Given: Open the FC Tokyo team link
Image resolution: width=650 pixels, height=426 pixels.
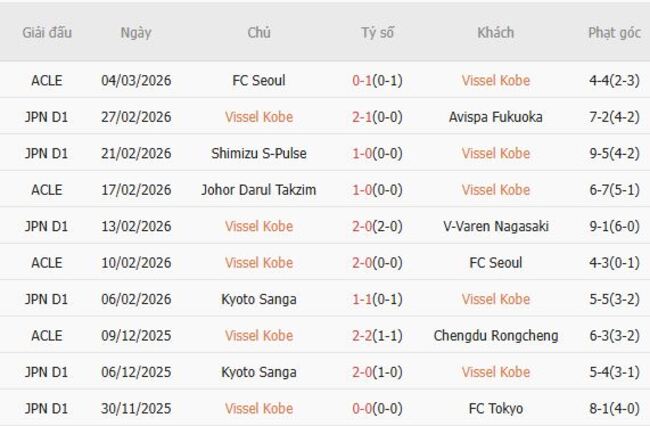Looking at the screenshot, I should click(x=496, y=408).
